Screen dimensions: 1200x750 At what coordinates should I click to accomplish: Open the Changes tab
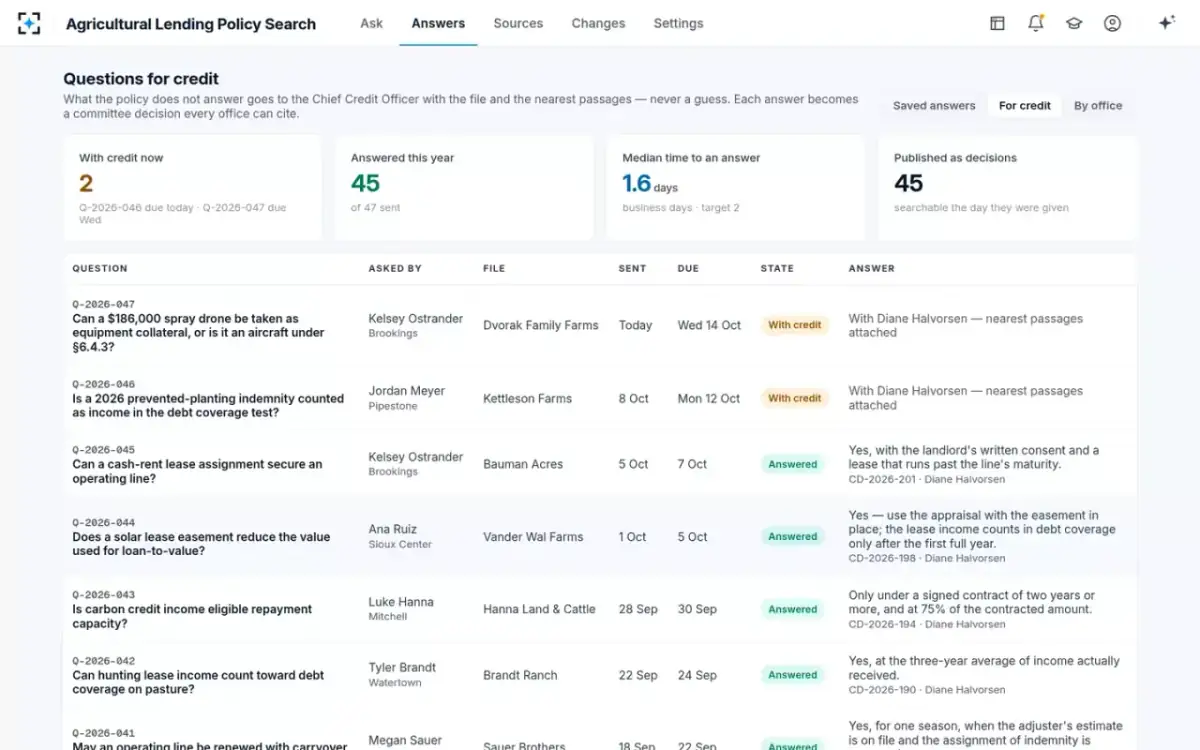(x=598, y=23)
